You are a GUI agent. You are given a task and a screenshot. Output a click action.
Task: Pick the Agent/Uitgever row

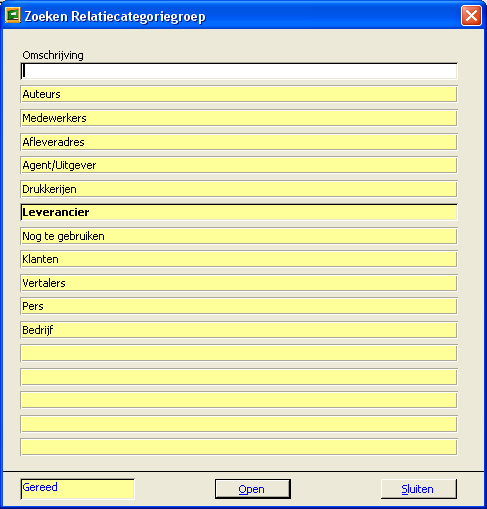(239, 165)
